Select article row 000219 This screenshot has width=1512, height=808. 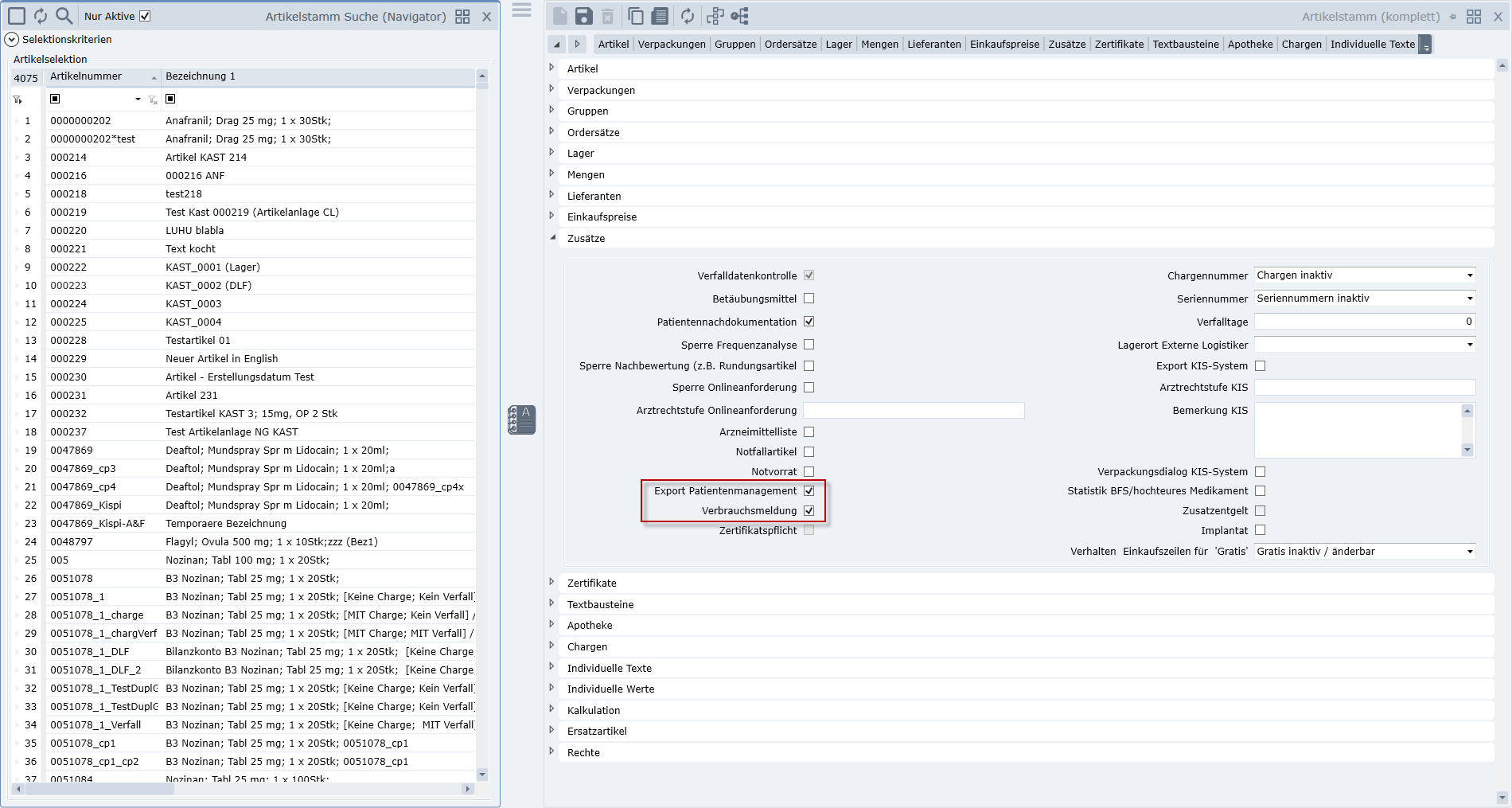click(x=244, y=212)
